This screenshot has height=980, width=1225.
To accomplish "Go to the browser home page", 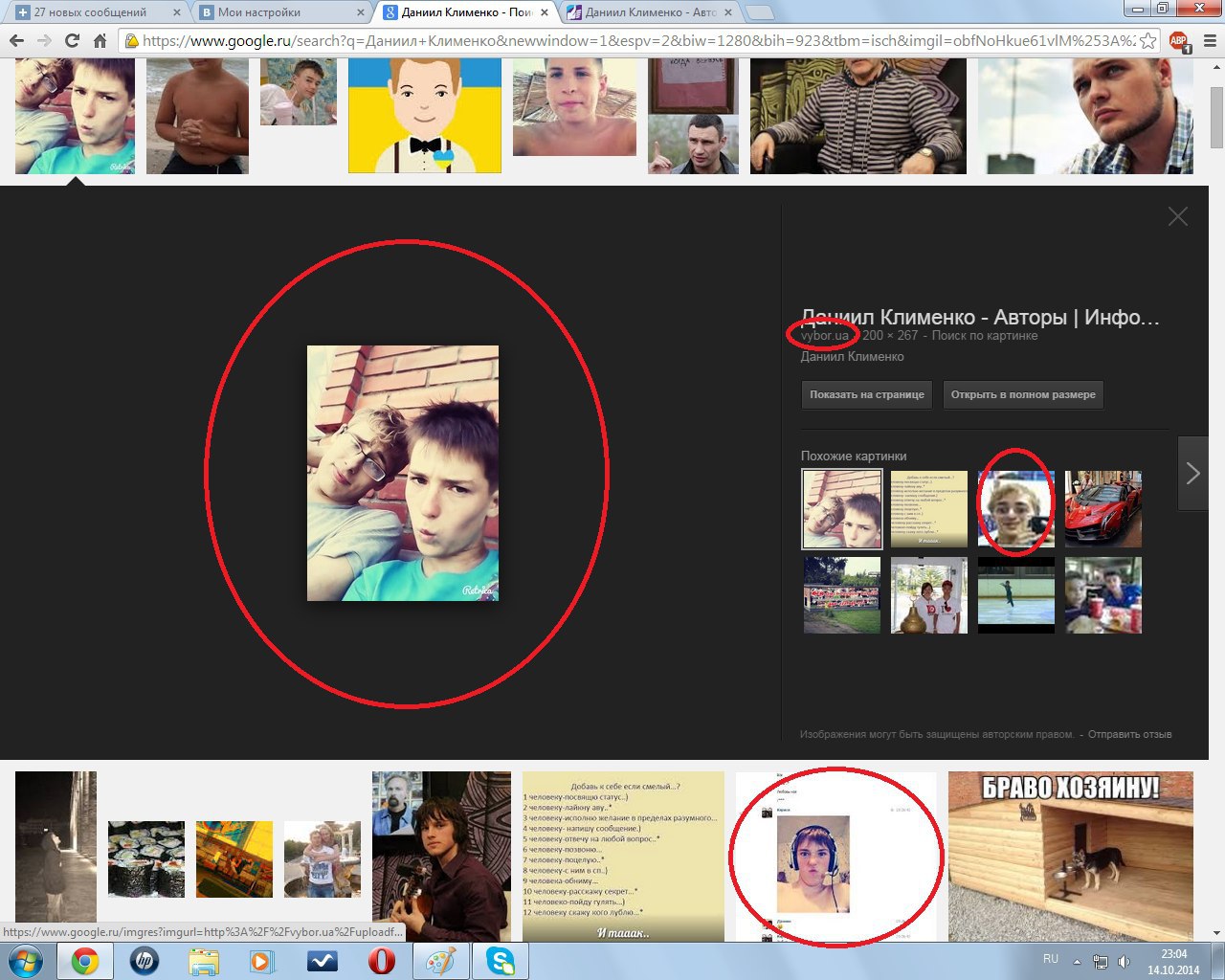I will point(100,41).
